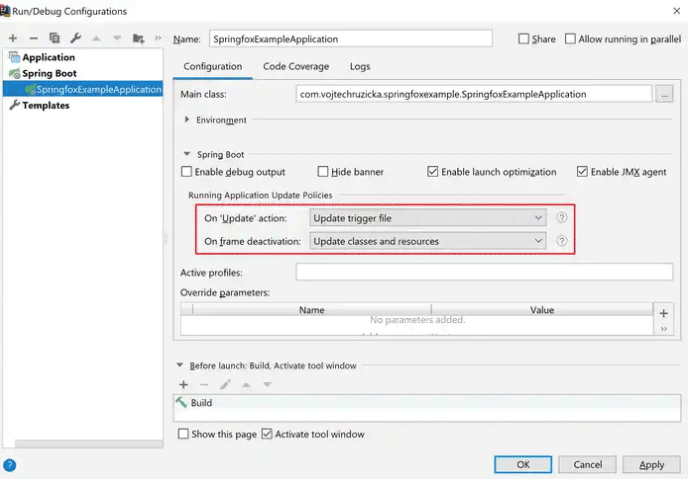Open edit templates wrench icon

pos(75,38)
